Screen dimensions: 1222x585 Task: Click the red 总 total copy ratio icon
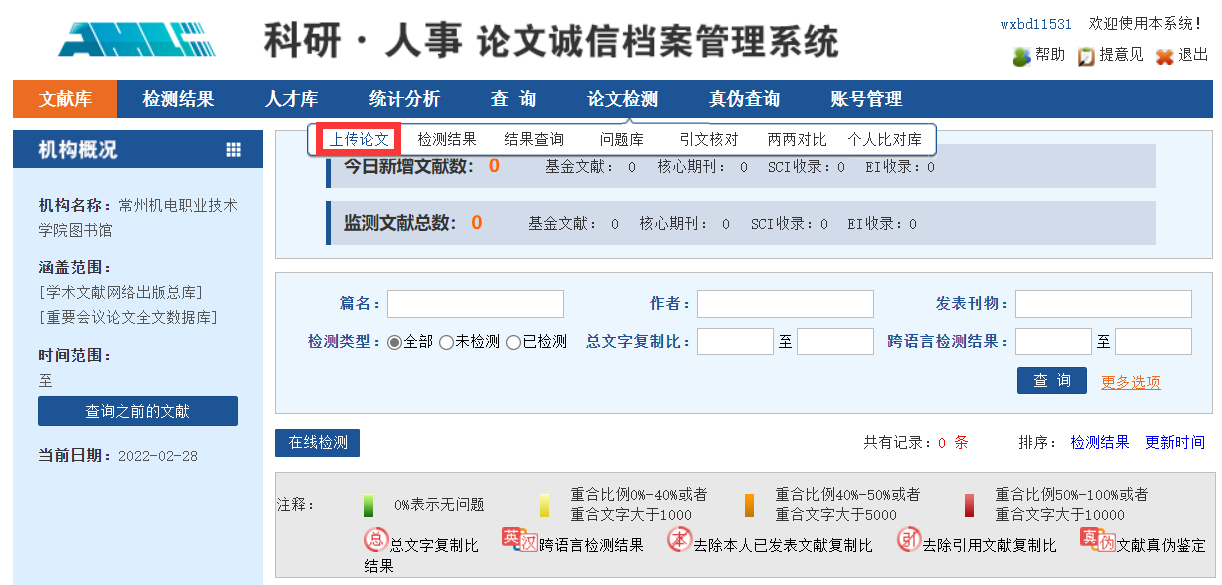(375, 541)
